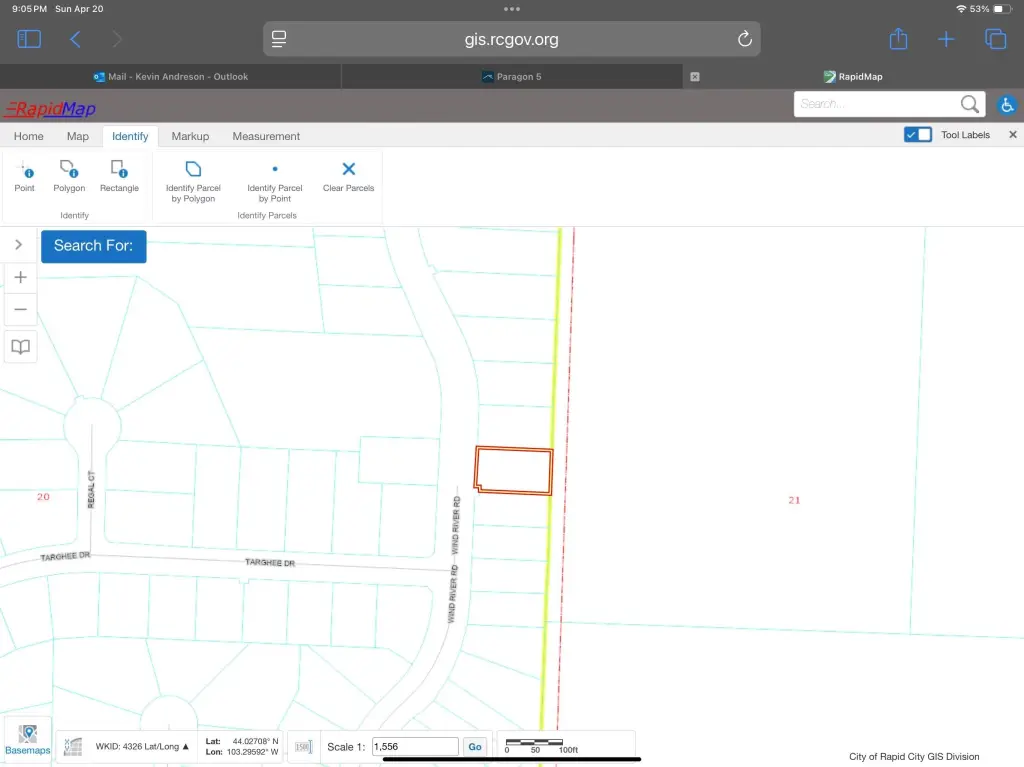Image resolution: width=1024 pixels, height=767 pixels.
Task: Open the Basemaps selector
Action: pyautogui.click(x=28, y=740)
